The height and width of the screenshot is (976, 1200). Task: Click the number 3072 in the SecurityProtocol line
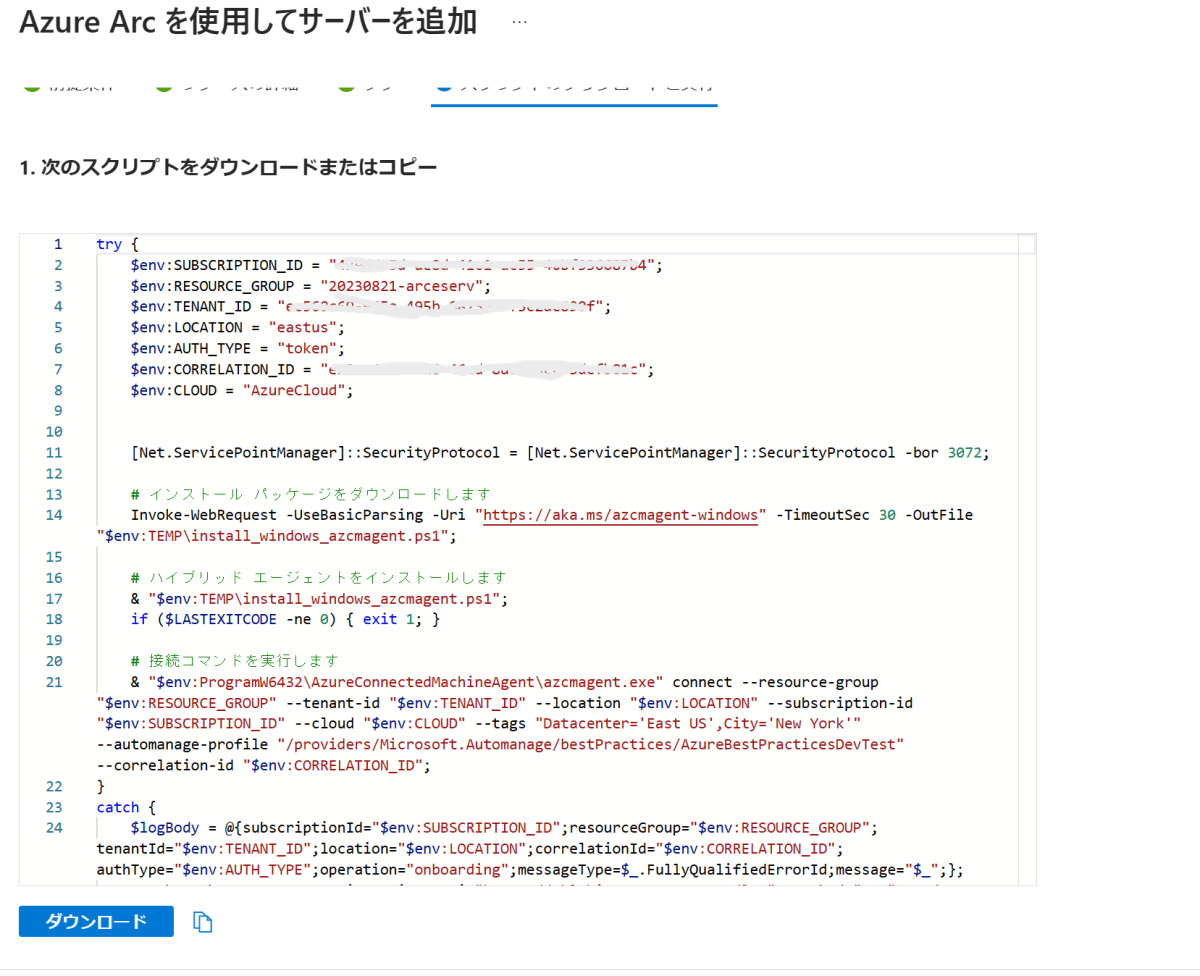964,452
